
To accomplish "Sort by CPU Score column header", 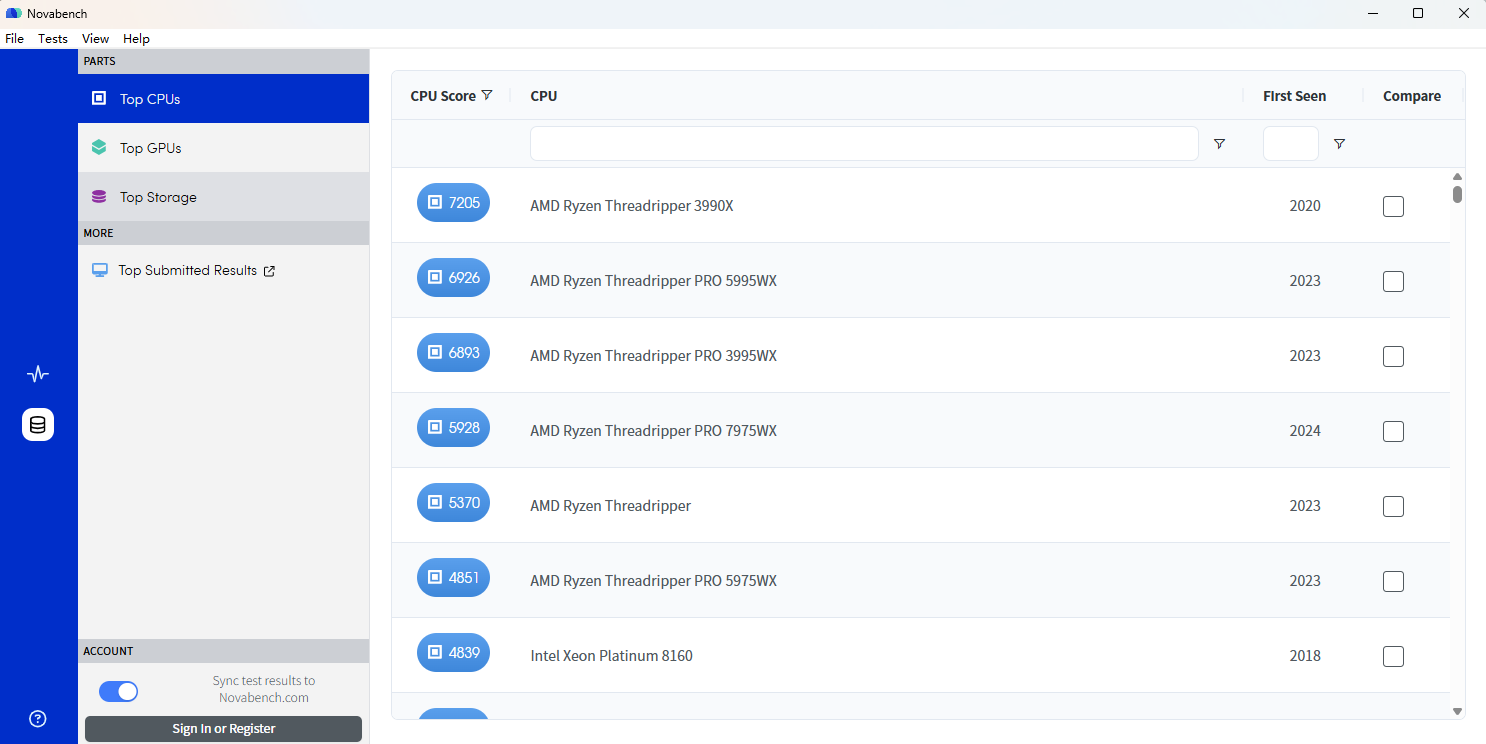I will [x=443, y=96].
